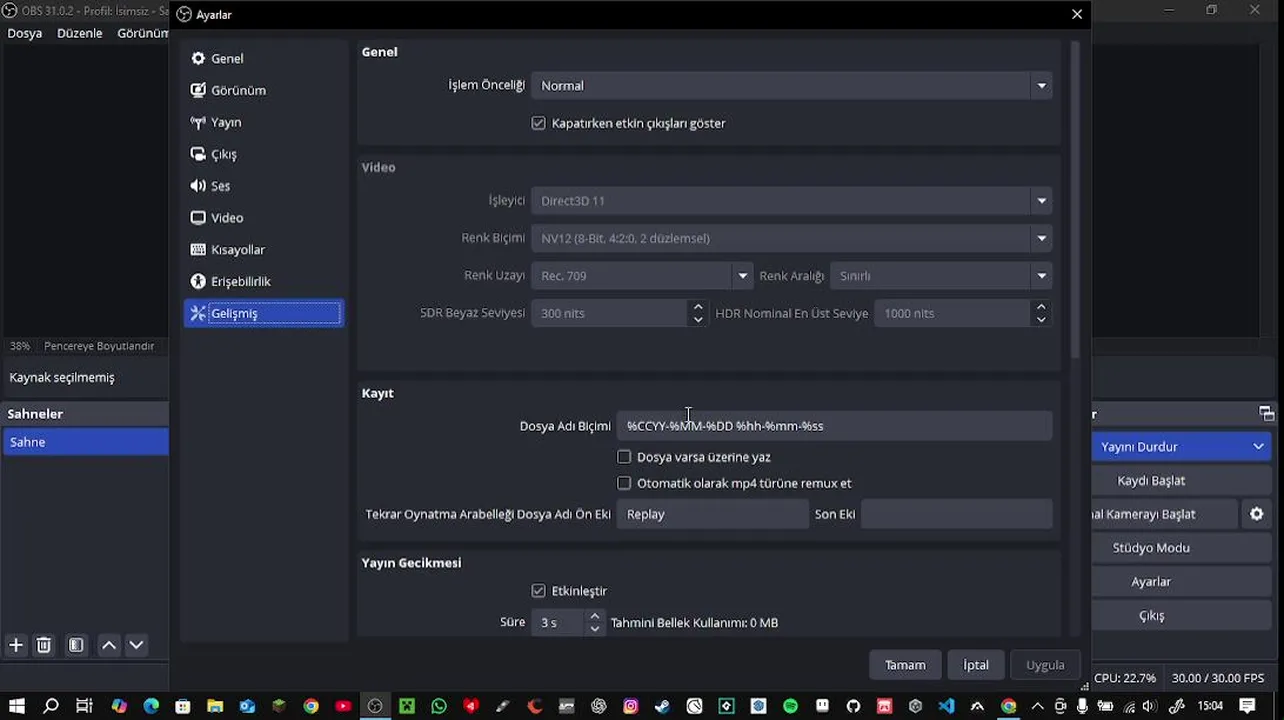Open the Renk Biçimi NV12 dropdown

point(791,238)
